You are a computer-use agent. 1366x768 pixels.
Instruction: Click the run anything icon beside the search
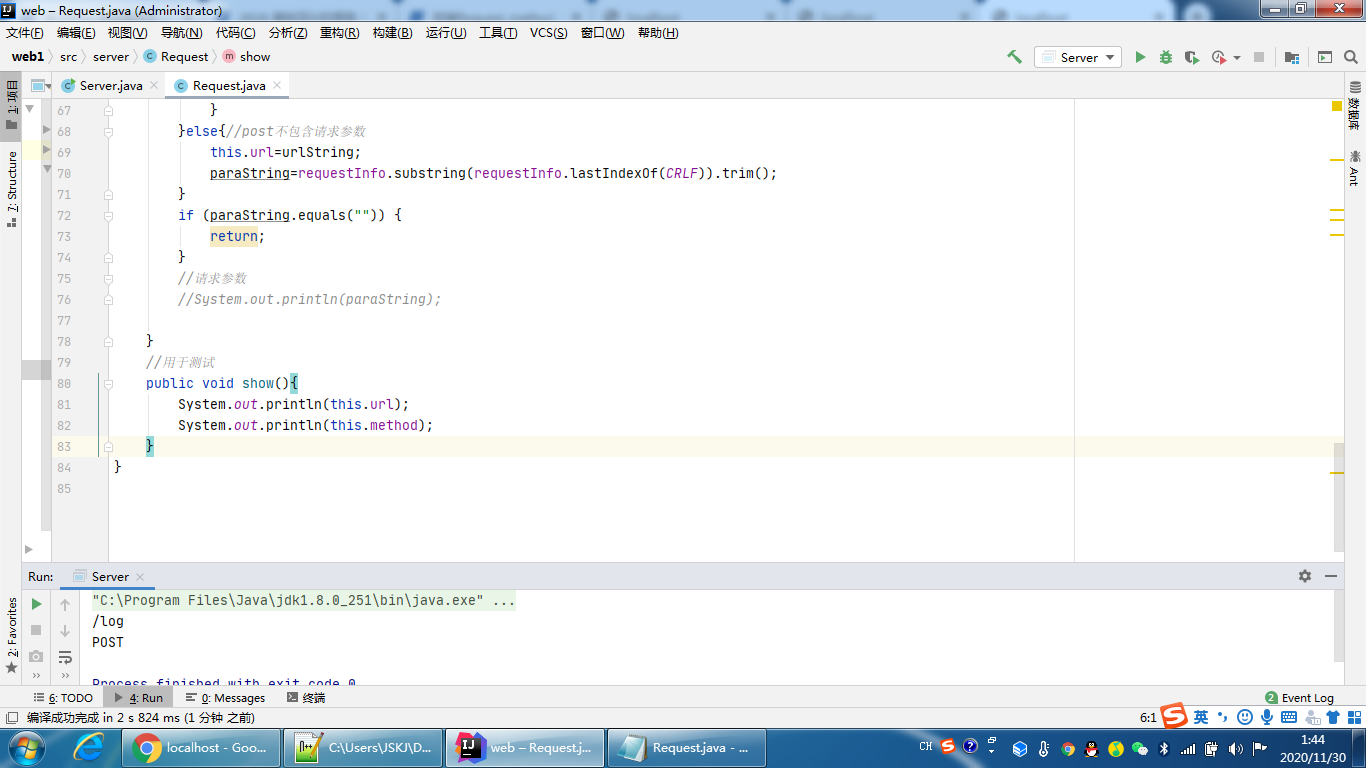[x=1325, y=57]
